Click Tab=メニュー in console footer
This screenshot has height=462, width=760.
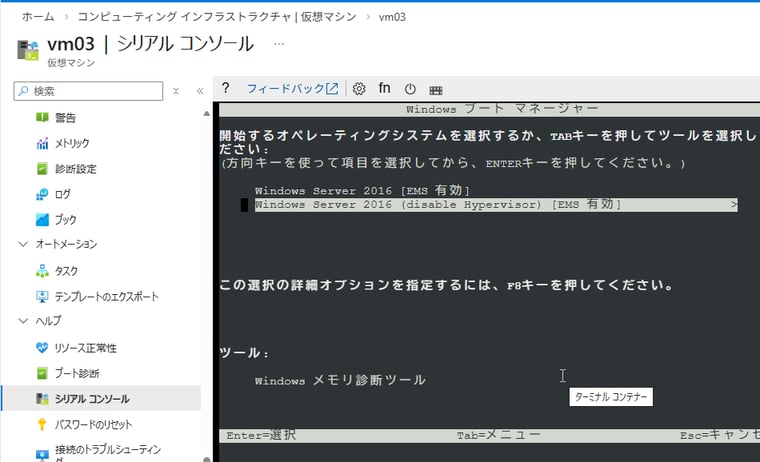(498, 435)
